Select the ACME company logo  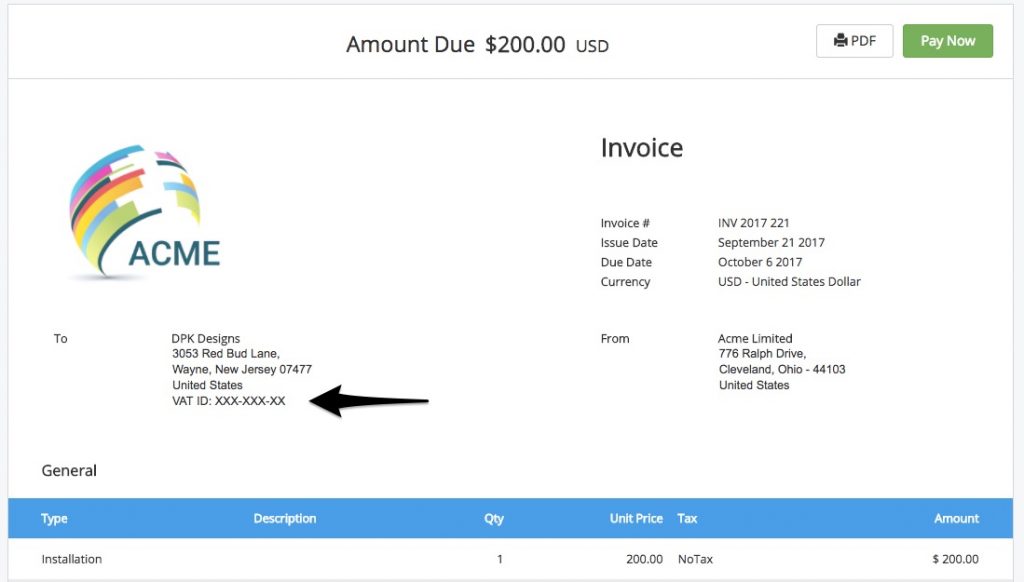pyautogui.click(x=140, y=205)
